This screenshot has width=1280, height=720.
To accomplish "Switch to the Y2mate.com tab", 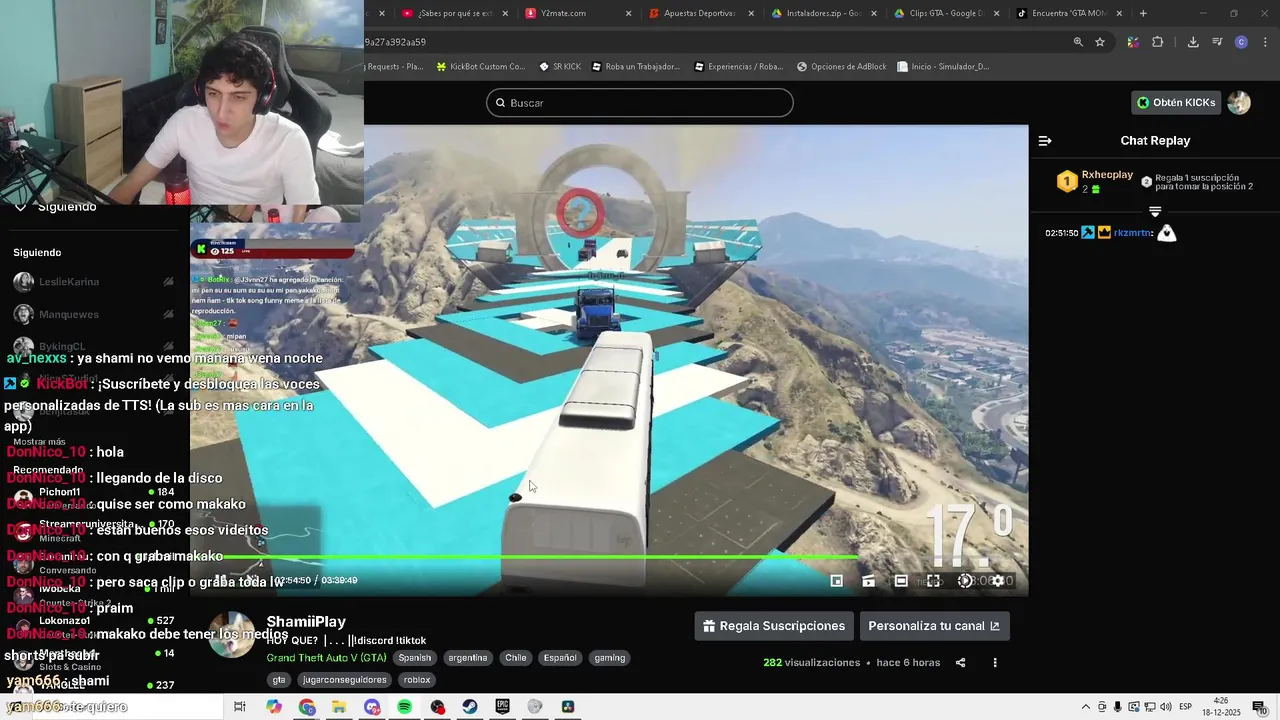I will [x=576, y=13].
